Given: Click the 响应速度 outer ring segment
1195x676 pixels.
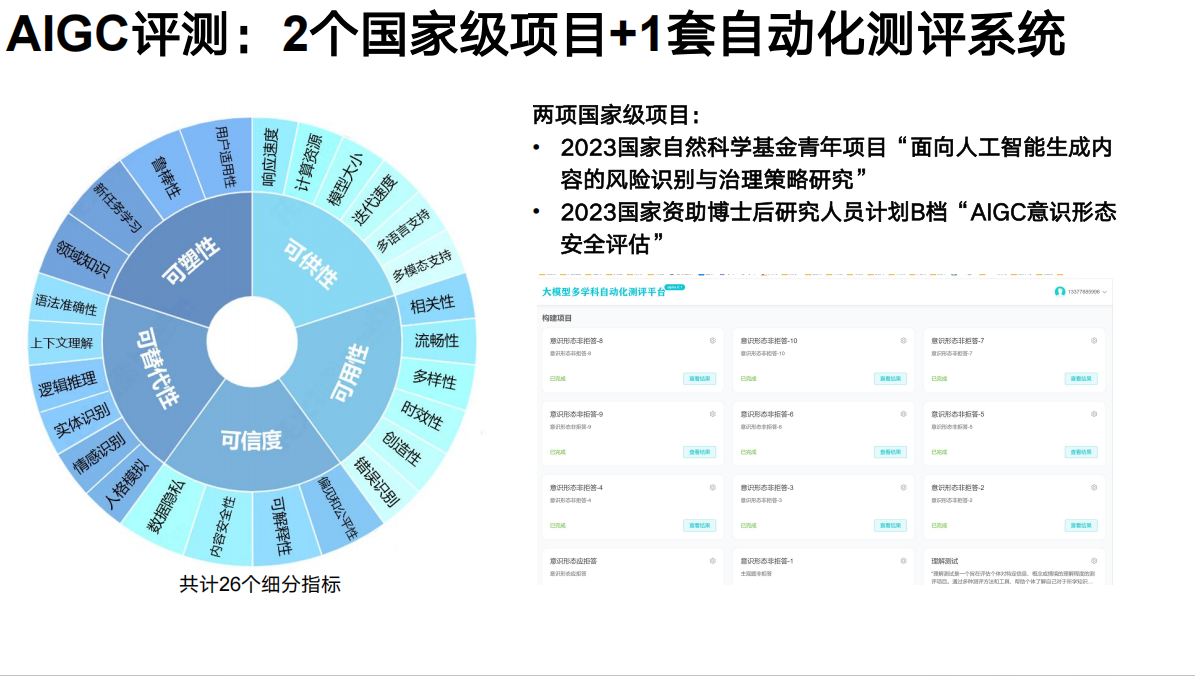Looking at the screenshot, I should [271, 157].
